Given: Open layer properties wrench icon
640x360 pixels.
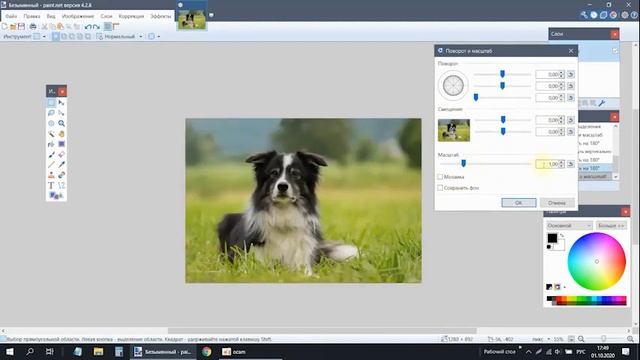Looking at the screenshot, I should pyautogui.click(x=602, y=103).
